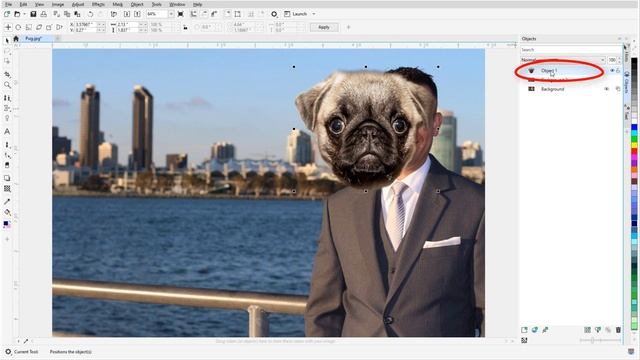Select the Zoom magnifier tool
The height and width of the screenshot is (360, 640).
7,85
